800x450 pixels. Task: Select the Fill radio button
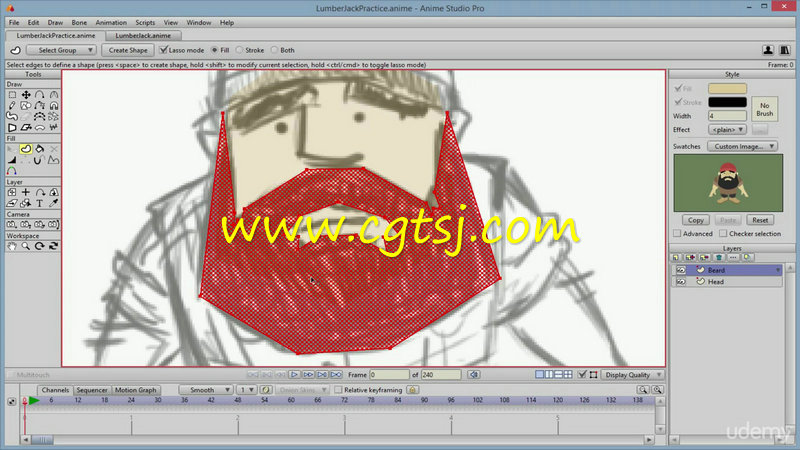click(x=215, y=50)
